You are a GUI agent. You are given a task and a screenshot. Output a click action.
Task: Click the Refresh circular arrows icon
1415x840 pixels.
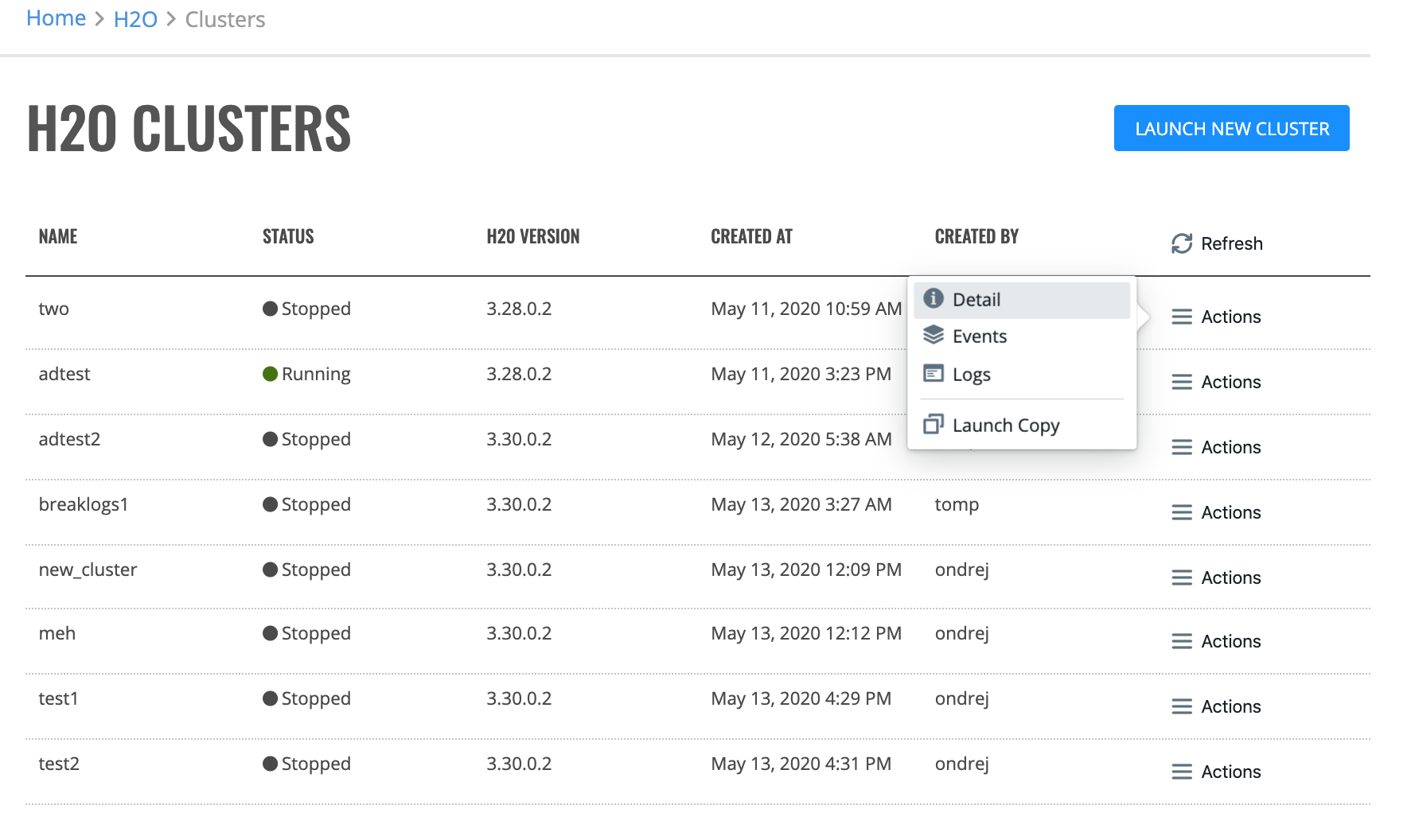[1182, 243]
